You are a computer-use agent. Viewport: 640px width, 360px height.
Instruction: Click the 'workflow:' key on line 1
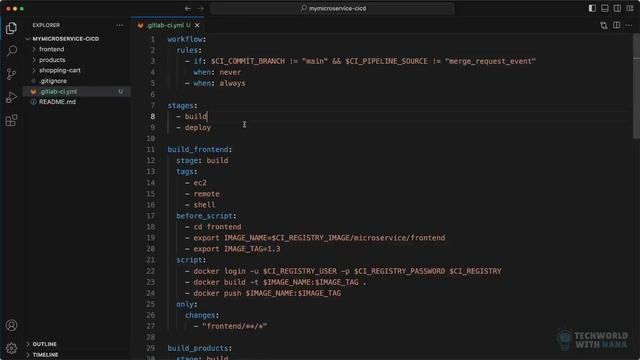click(x=187, y=39)
